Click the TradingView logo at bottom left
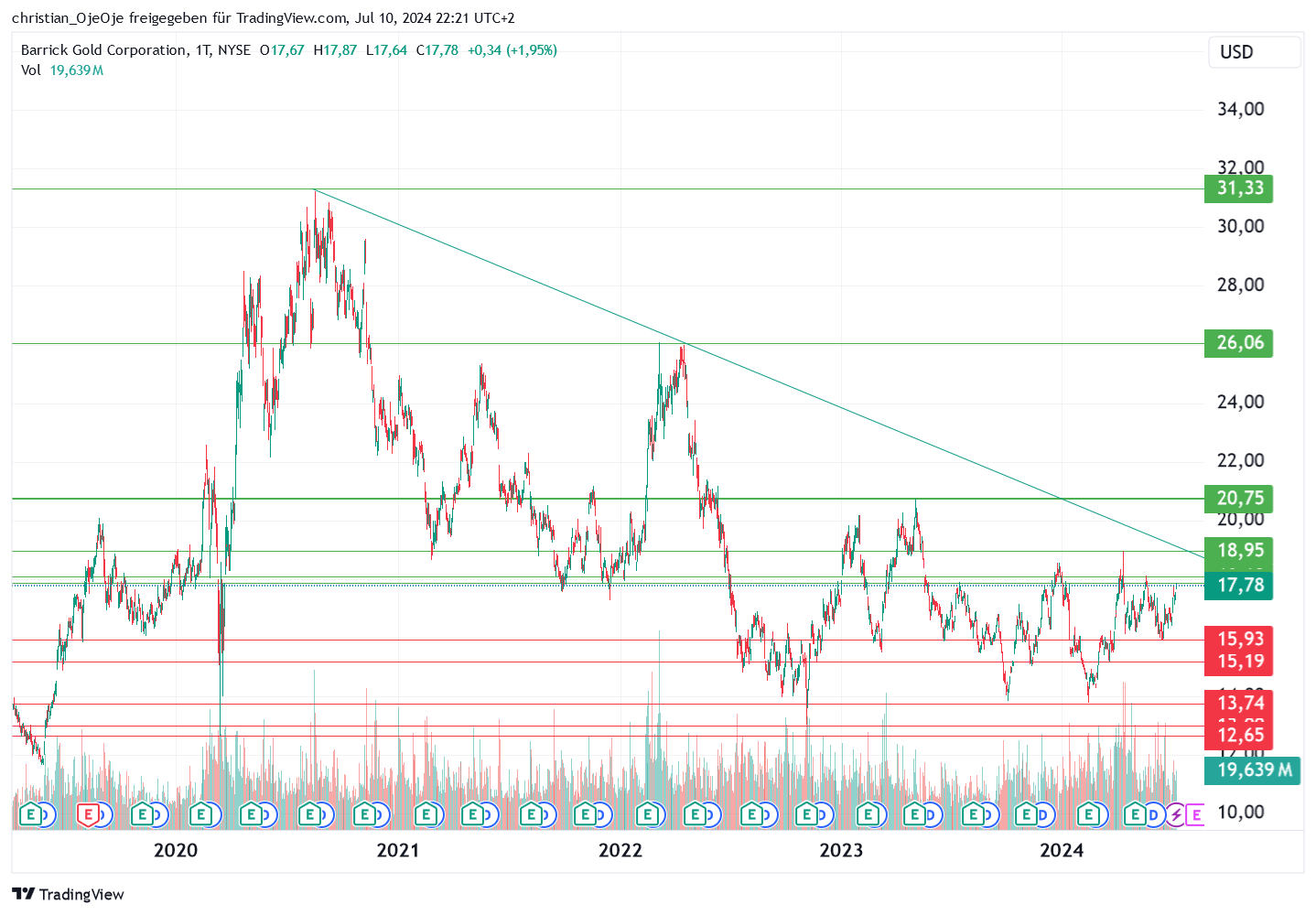The width and height of the screenshot is (1316, 915). click(68, 894)
